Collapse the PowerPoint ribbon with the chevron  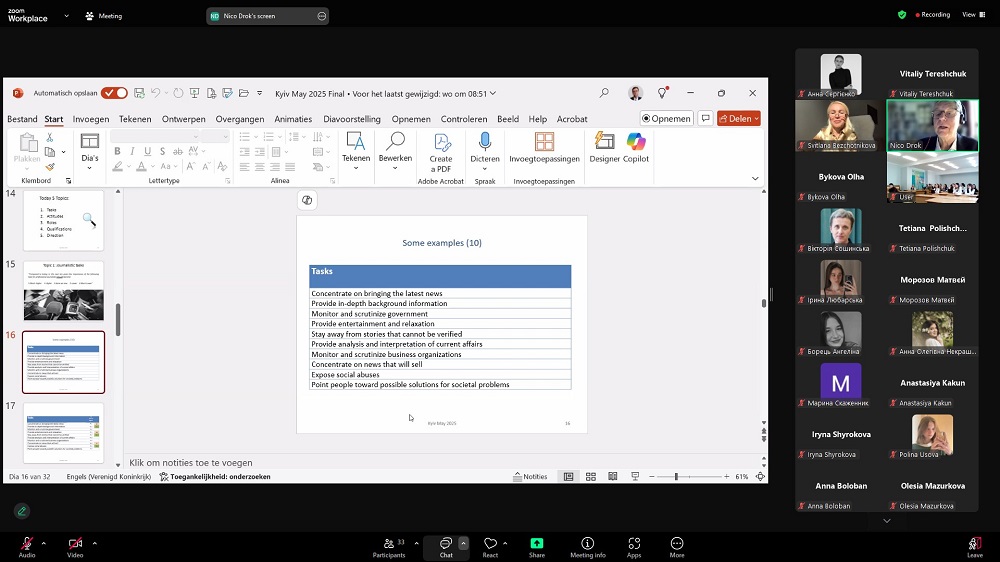[x=755, y=178]
